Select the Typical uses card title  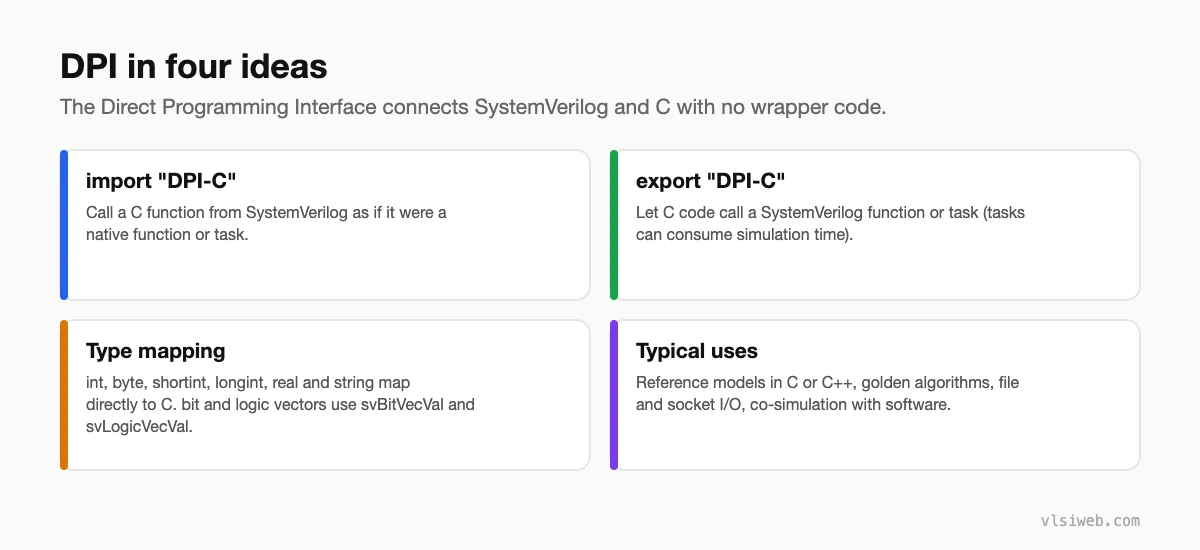(x=697, y=351)
